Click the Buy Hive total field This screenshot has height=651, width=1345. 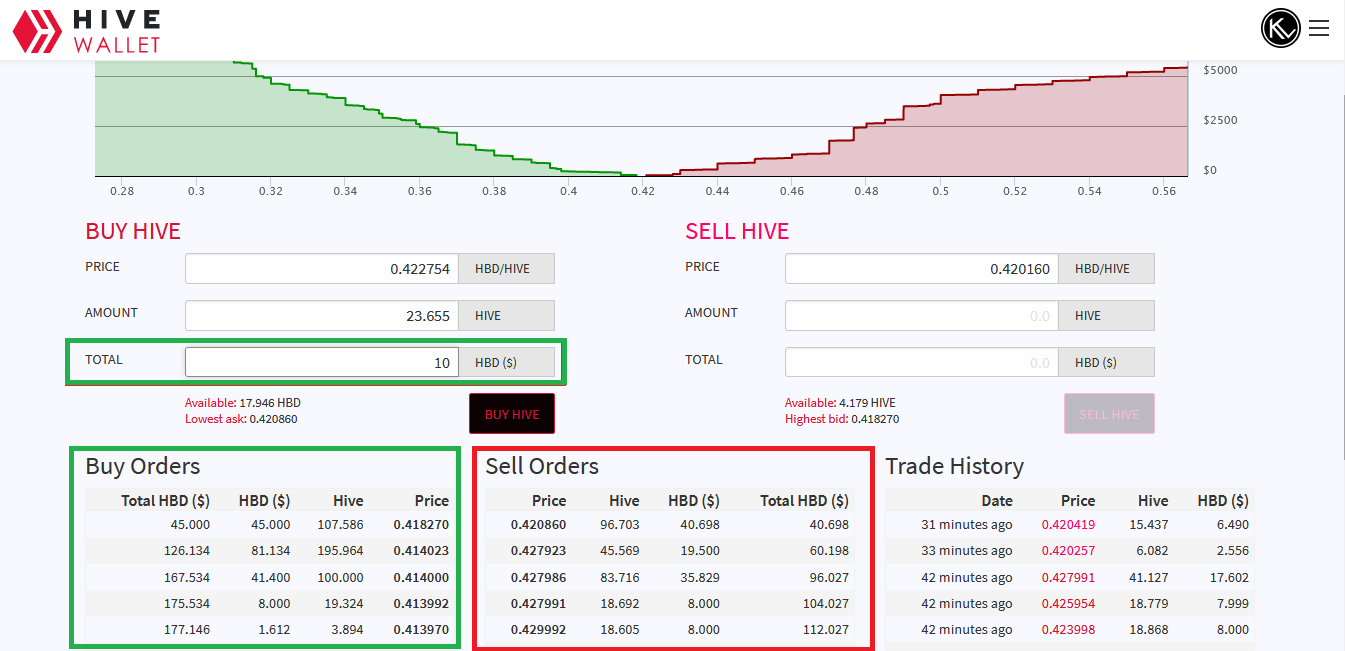(322, 363)
